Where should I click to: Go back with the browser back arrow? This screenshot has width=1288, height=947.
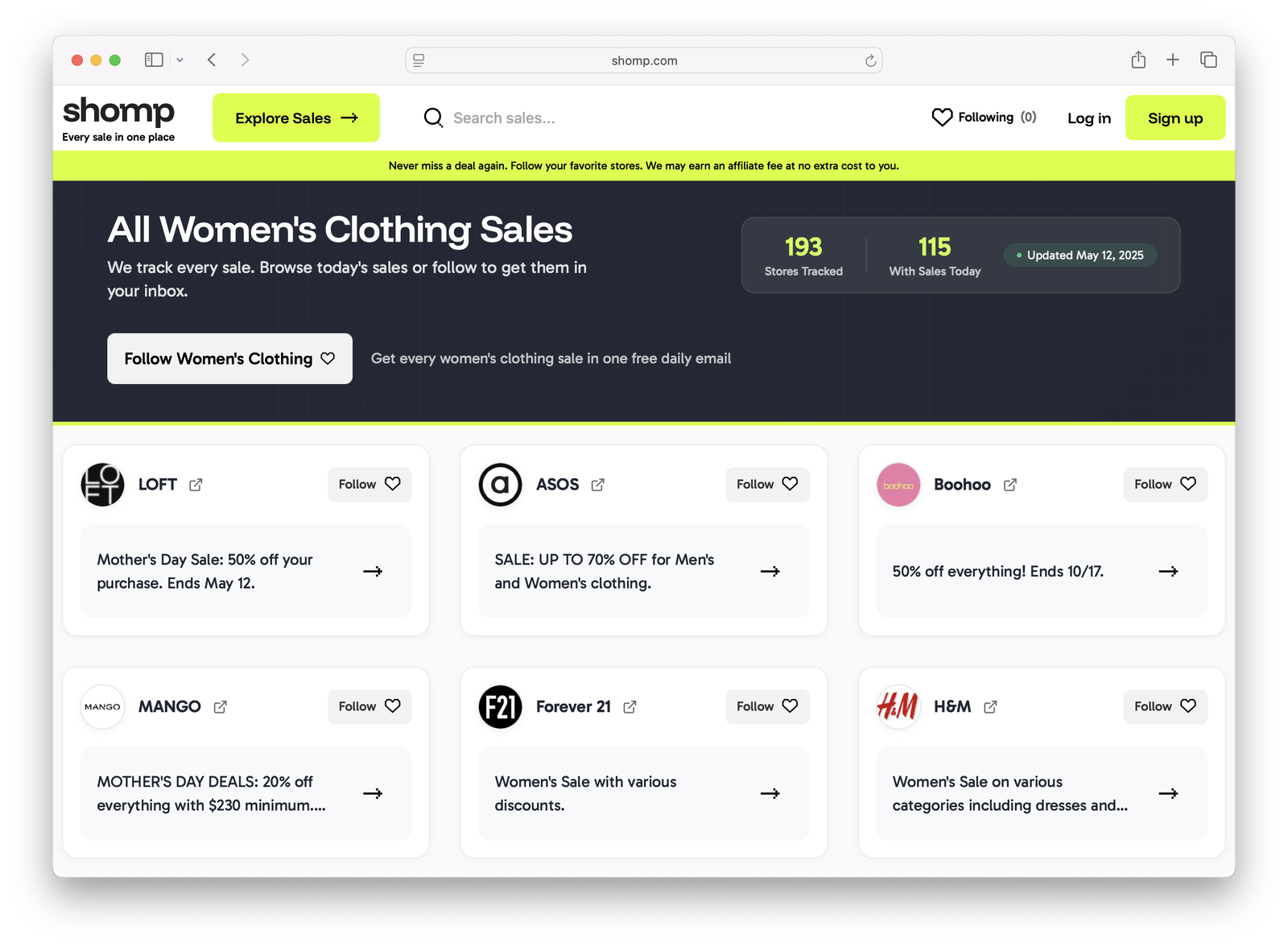(212, 60)
